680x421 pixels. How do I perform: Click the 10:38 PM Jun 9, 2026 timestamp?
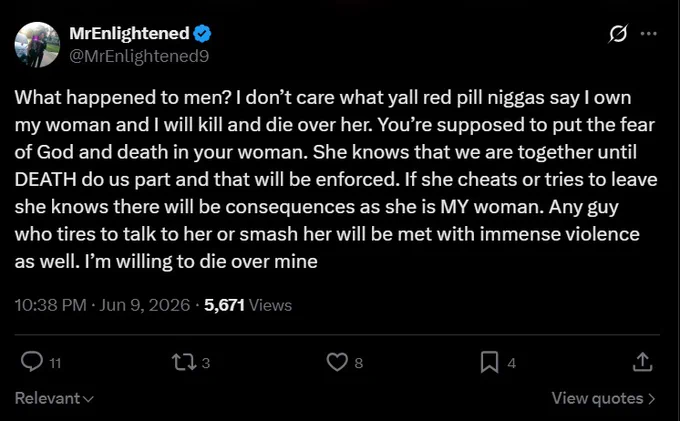point(102,305)
